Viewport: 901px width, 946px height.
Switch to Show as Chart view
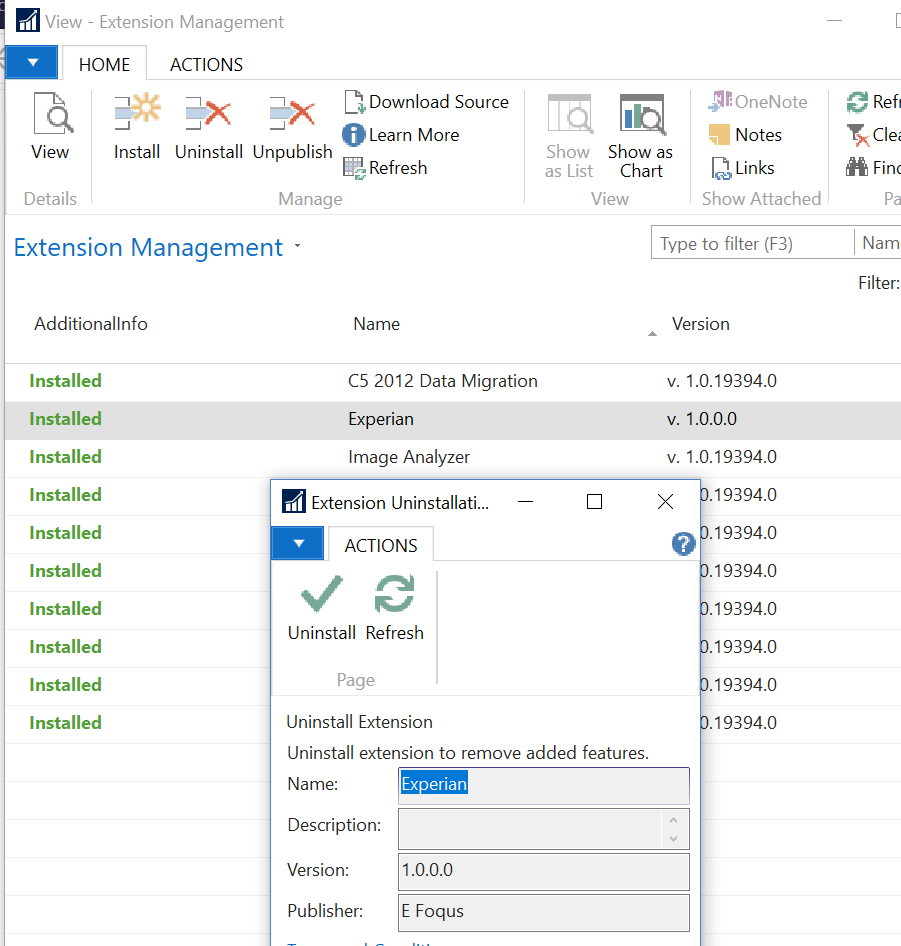pos(641,136)
